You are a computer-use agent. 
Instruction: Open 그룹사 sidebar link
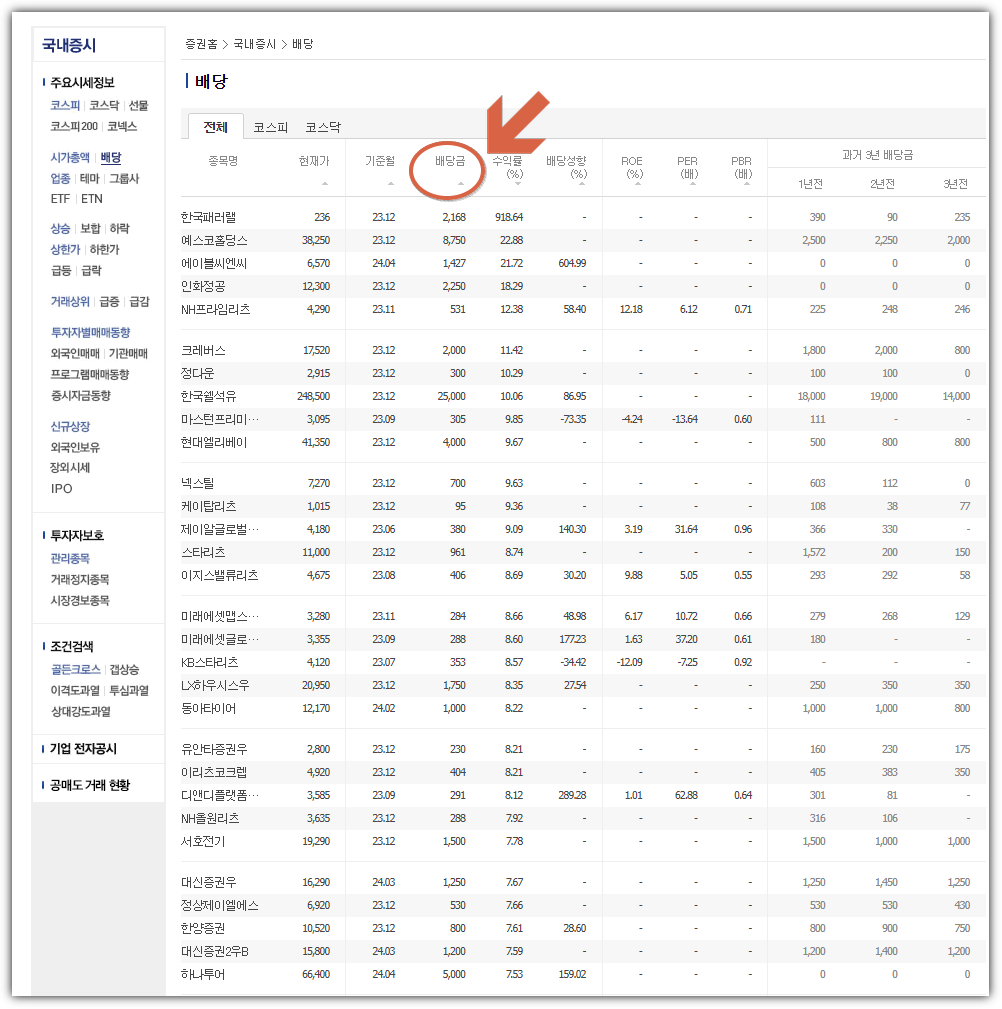pyautogui.click(x=124, y=178)
